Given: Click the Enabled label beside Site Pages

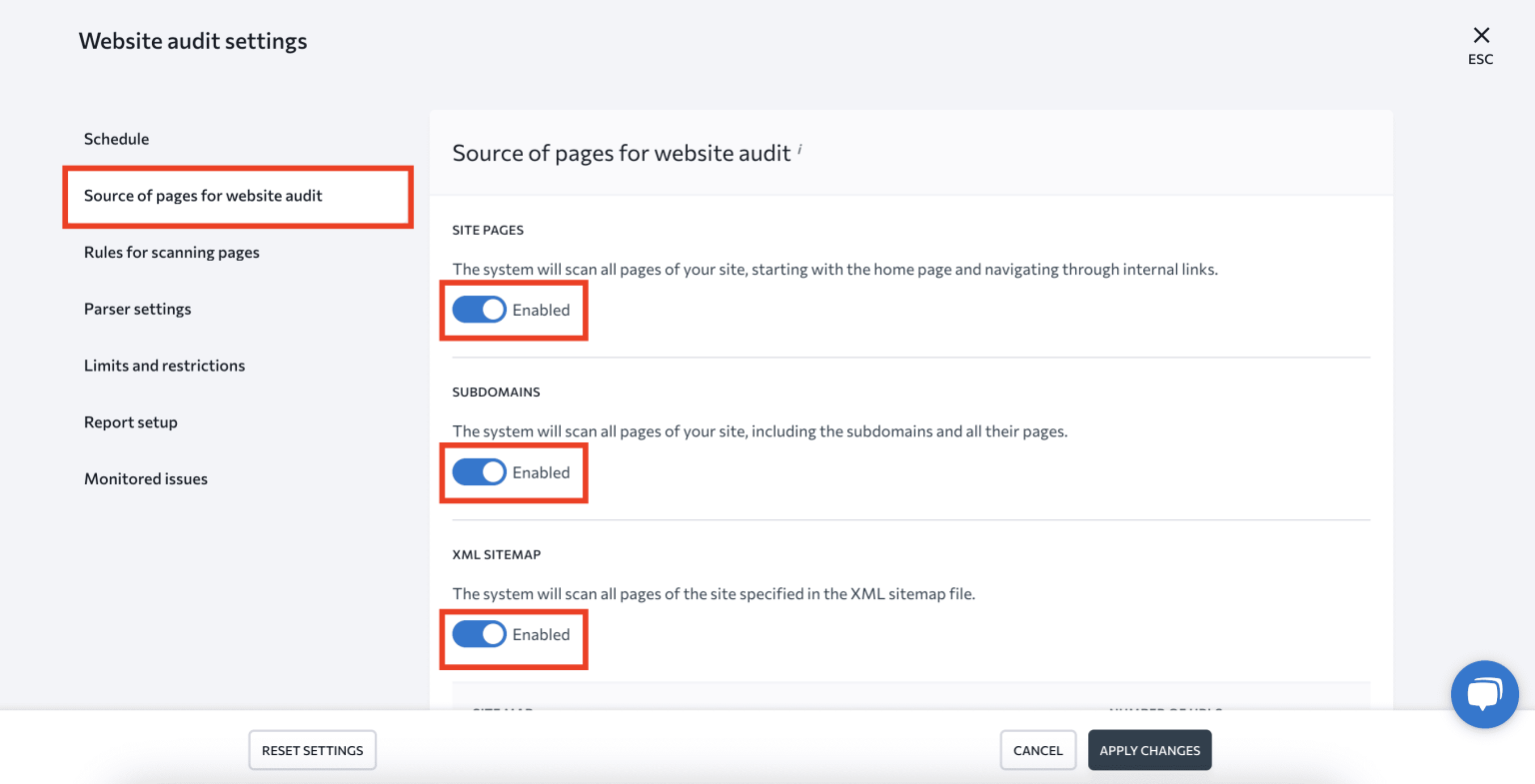Looking at the screenshot, I should point(541,311).
